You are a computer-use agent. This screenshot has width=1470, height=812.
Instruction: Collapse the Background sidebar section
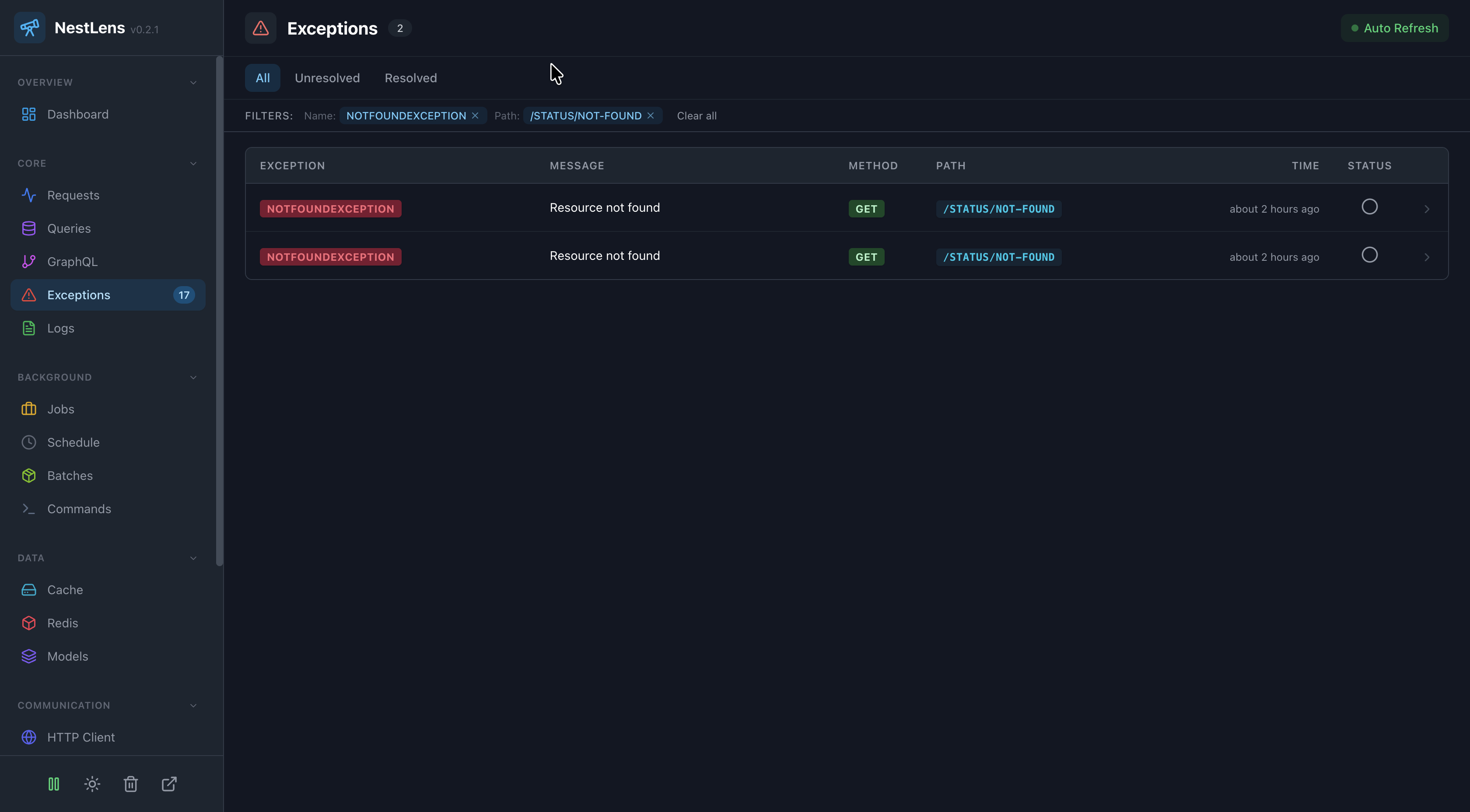(x=193, y=377)
